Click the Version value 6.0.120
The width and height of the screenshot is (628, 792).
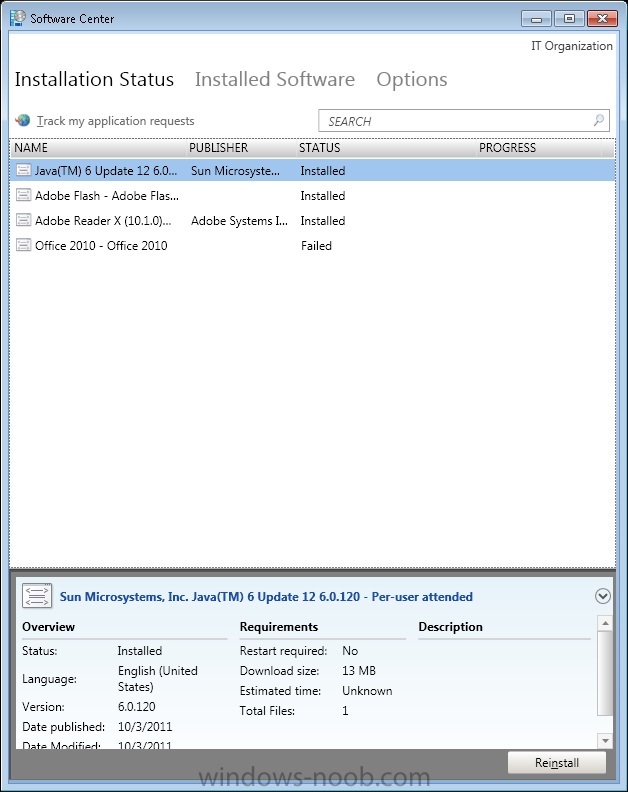click(136, 706)
